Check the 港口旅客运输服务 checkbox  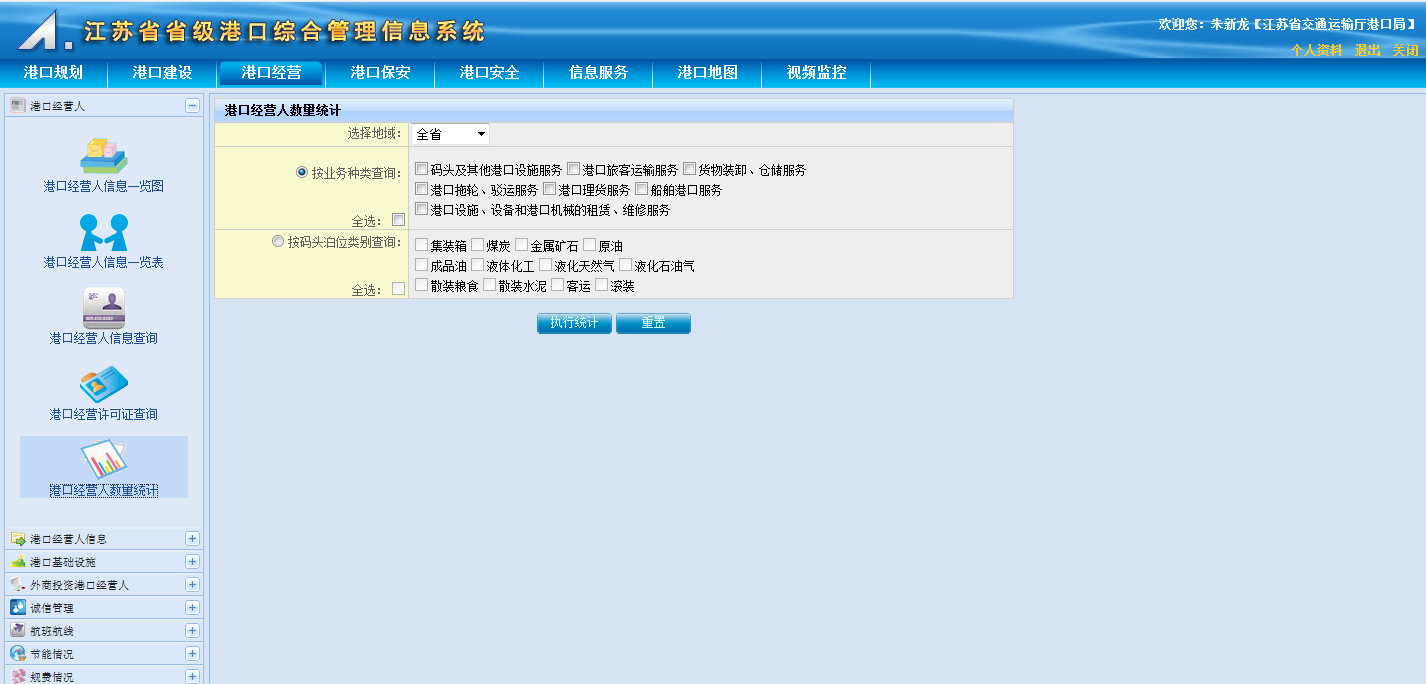[573, 169]
